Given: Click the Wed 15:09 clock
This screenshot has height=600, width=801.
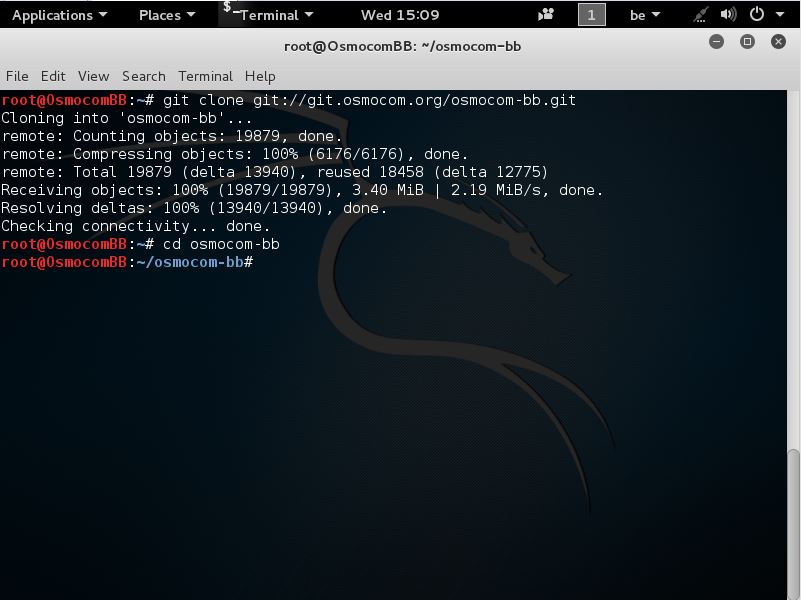Looking at the screenshot, I should tap(399, 15).
